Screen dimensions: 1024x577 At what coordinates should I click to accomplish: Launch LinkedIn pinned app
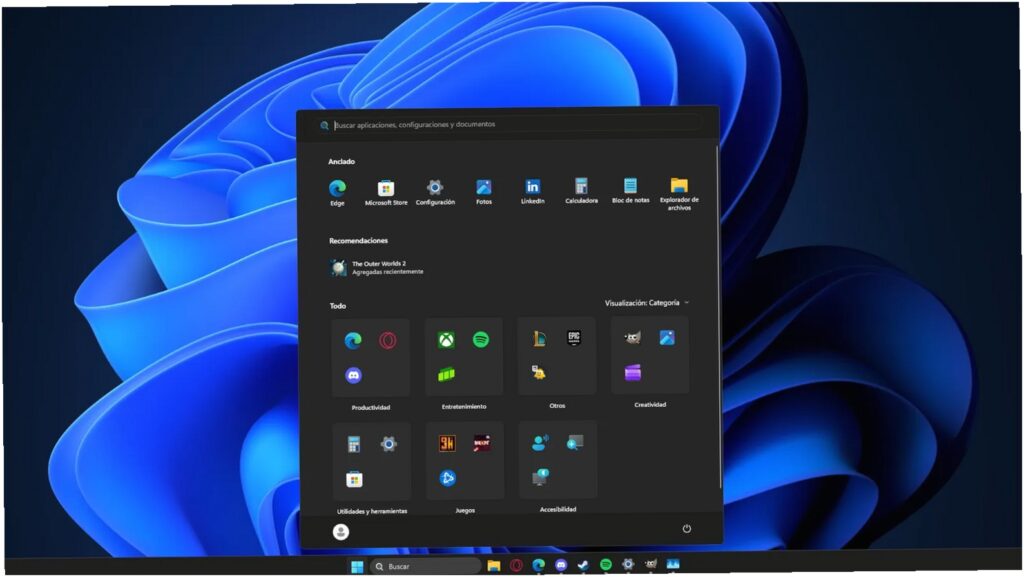pyautogui.click(x=532, y=192)
